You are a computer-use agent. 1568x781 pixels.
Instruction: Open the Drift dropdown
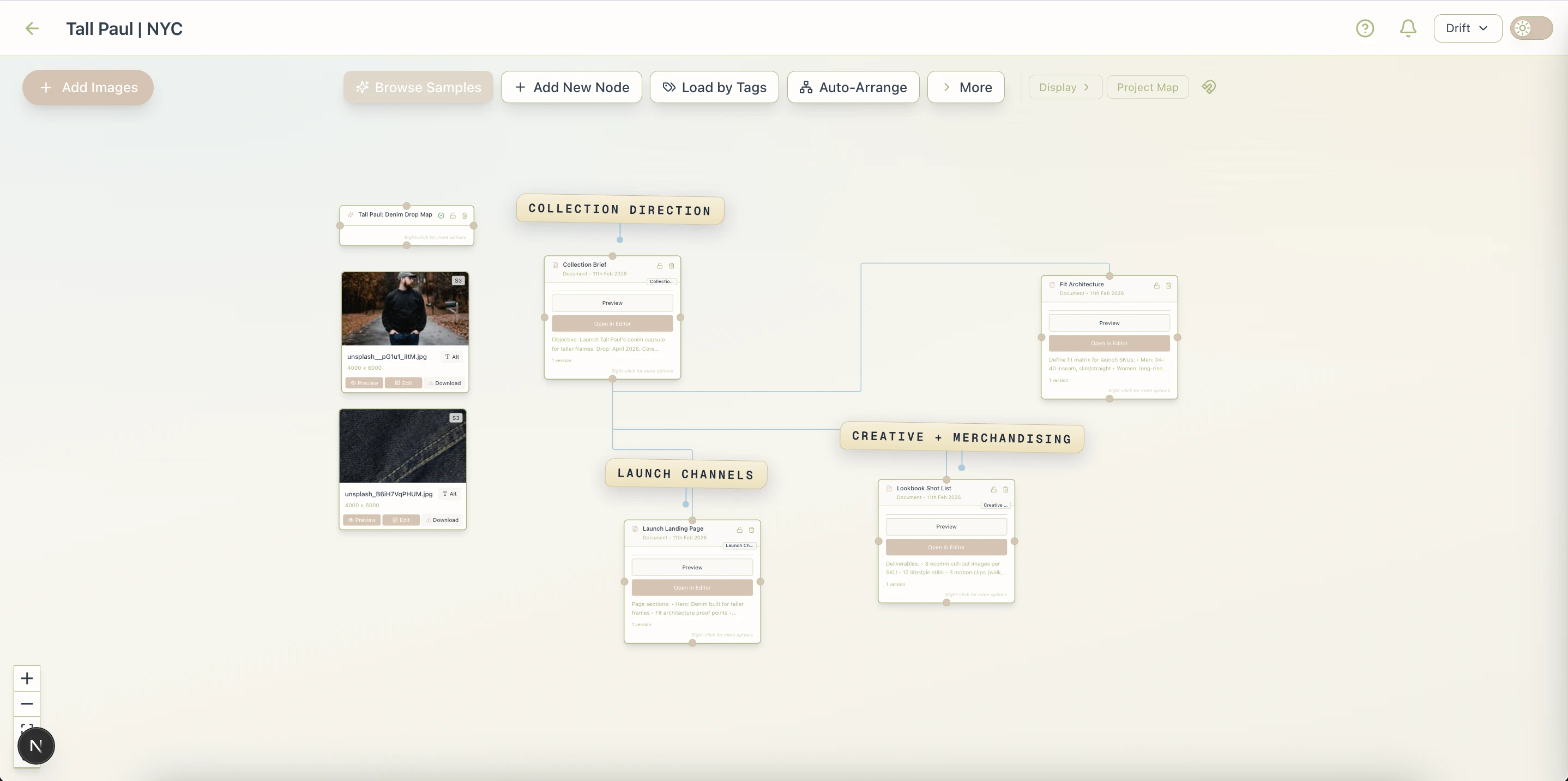click(x=1467, y=28)
